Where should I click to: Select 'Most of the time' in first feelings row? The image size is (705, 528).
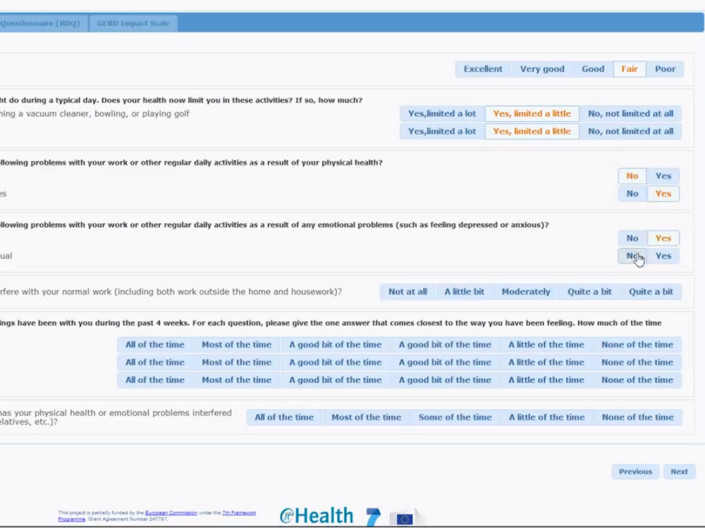236,345
